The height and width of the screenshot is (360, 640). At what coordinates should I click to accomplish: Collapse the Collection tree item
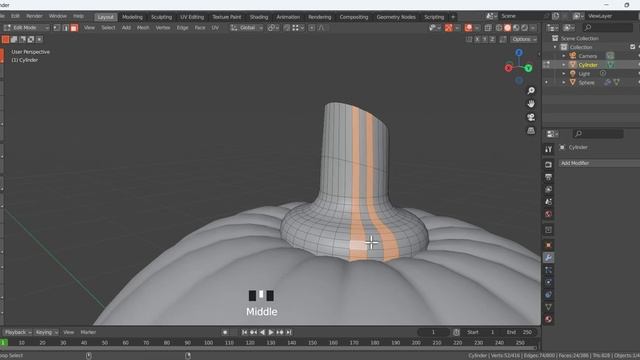pos(555,47)
